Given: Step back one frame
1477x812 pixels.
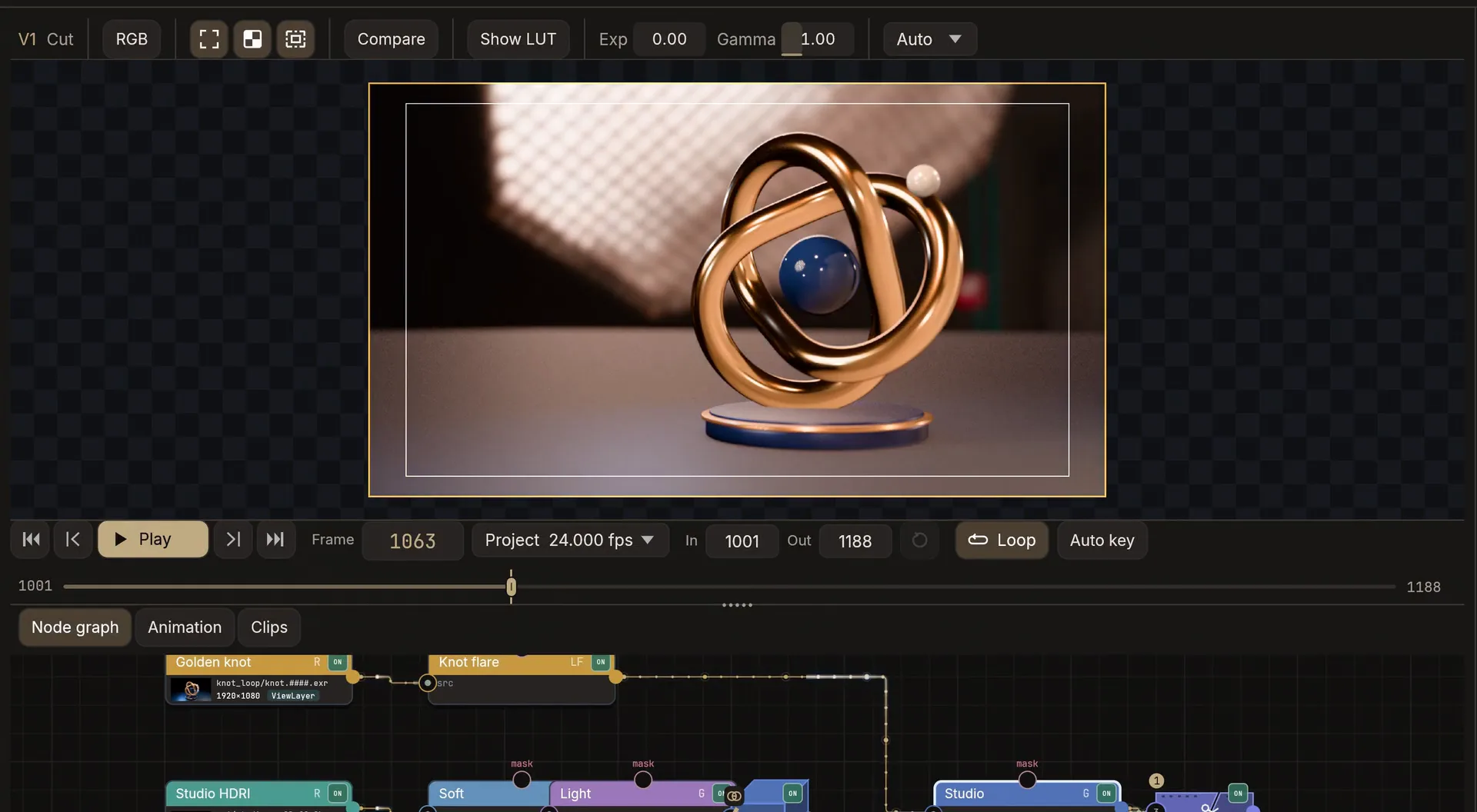Looking at the screenshot, I should pos(73,540).
